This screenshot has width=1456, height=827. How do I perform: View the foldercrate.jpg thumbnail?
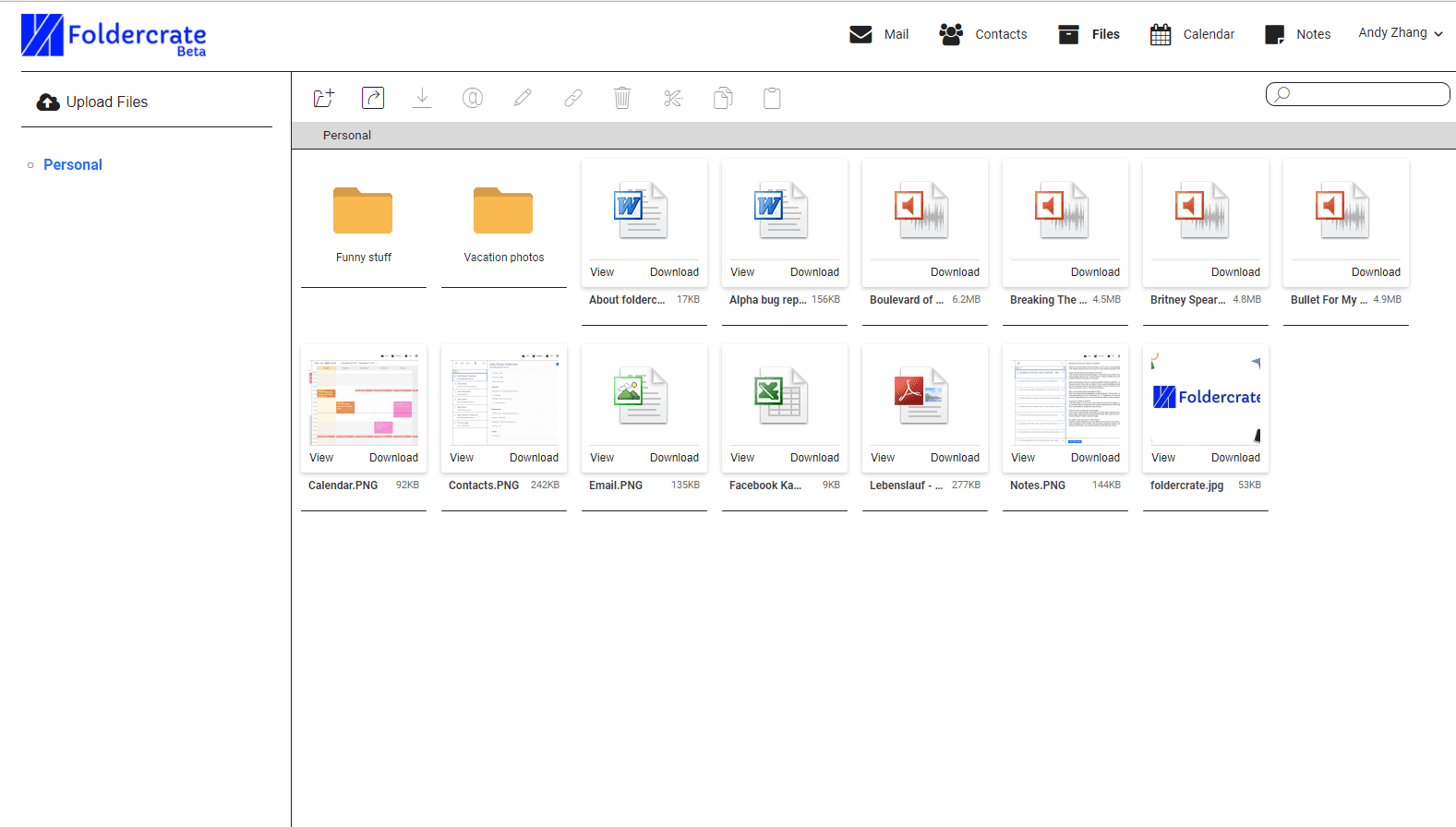1206,397
